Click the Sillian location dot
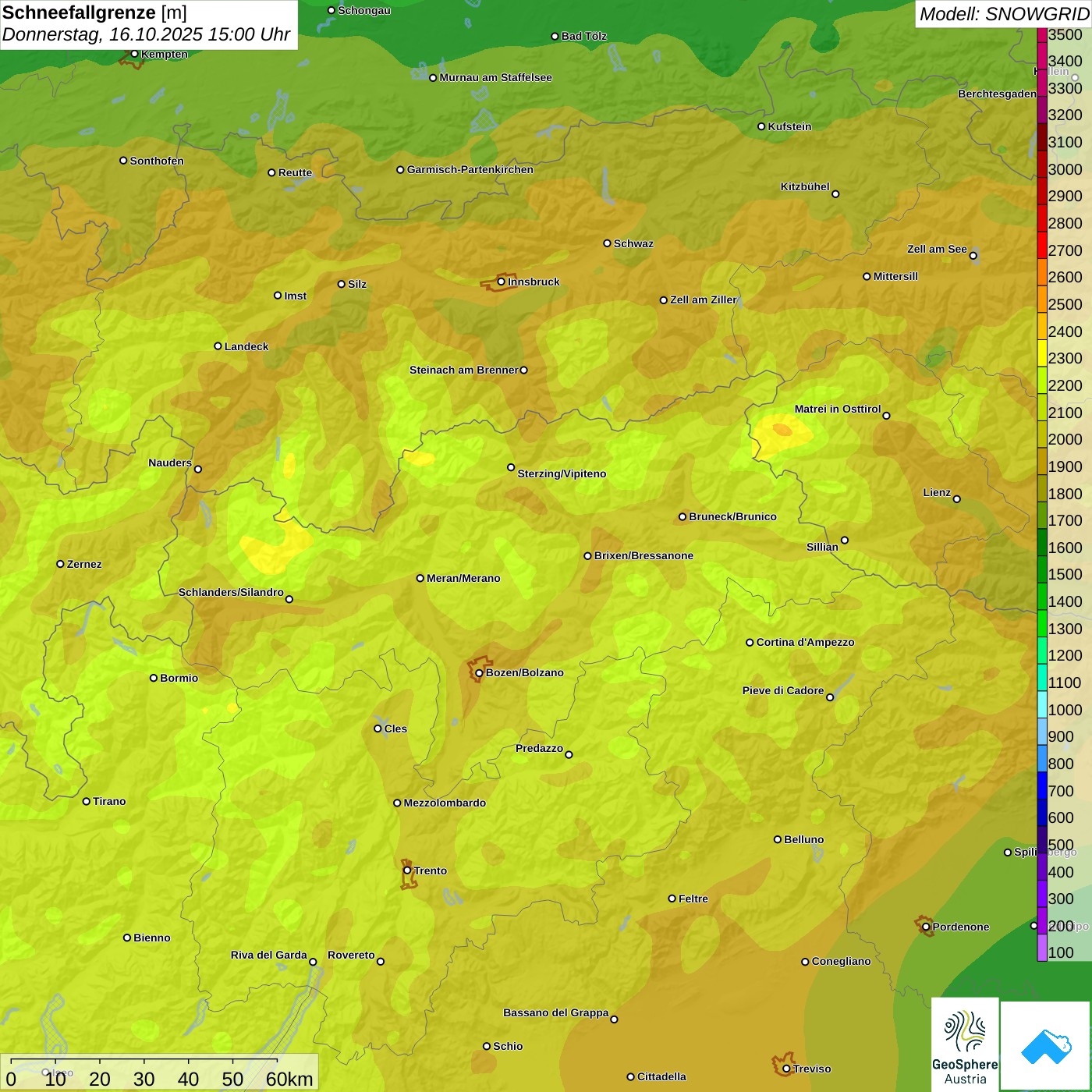Image resolution: width=1092 pixels, height=1092 pixels. pos(845,540)
